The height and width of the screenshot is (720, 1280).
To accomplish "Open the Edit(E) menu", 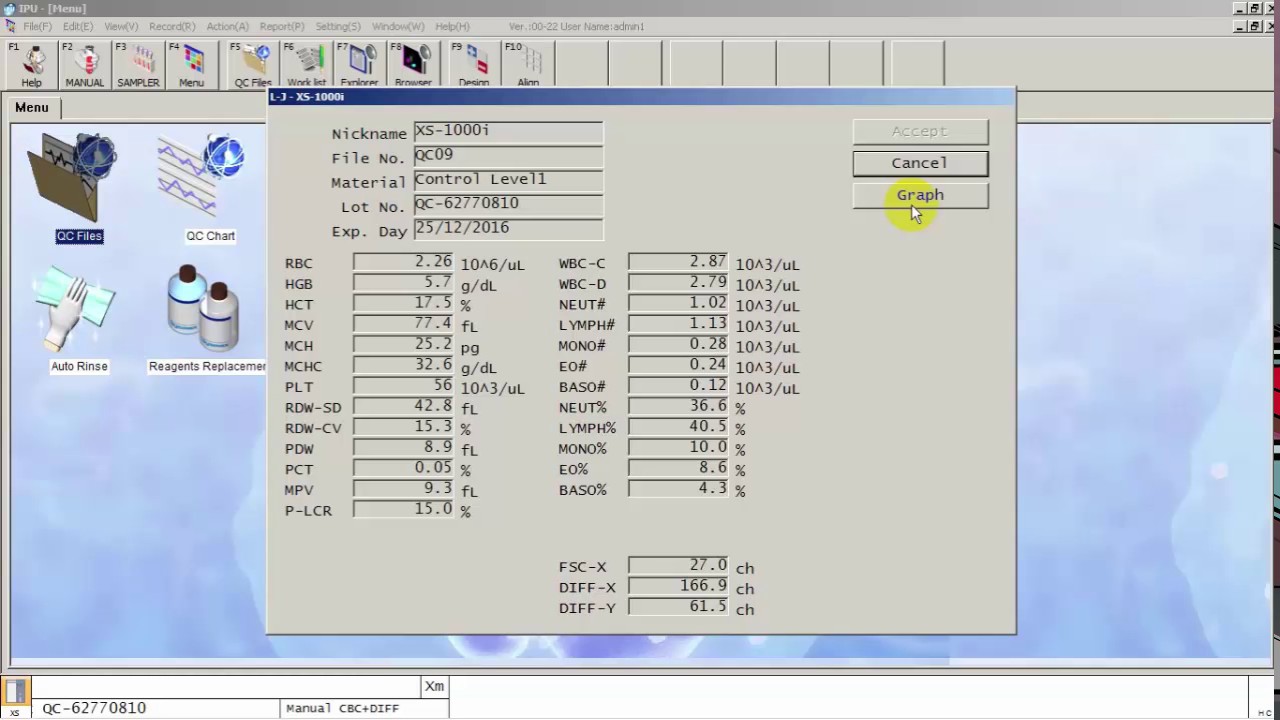I will click(78, 26).
